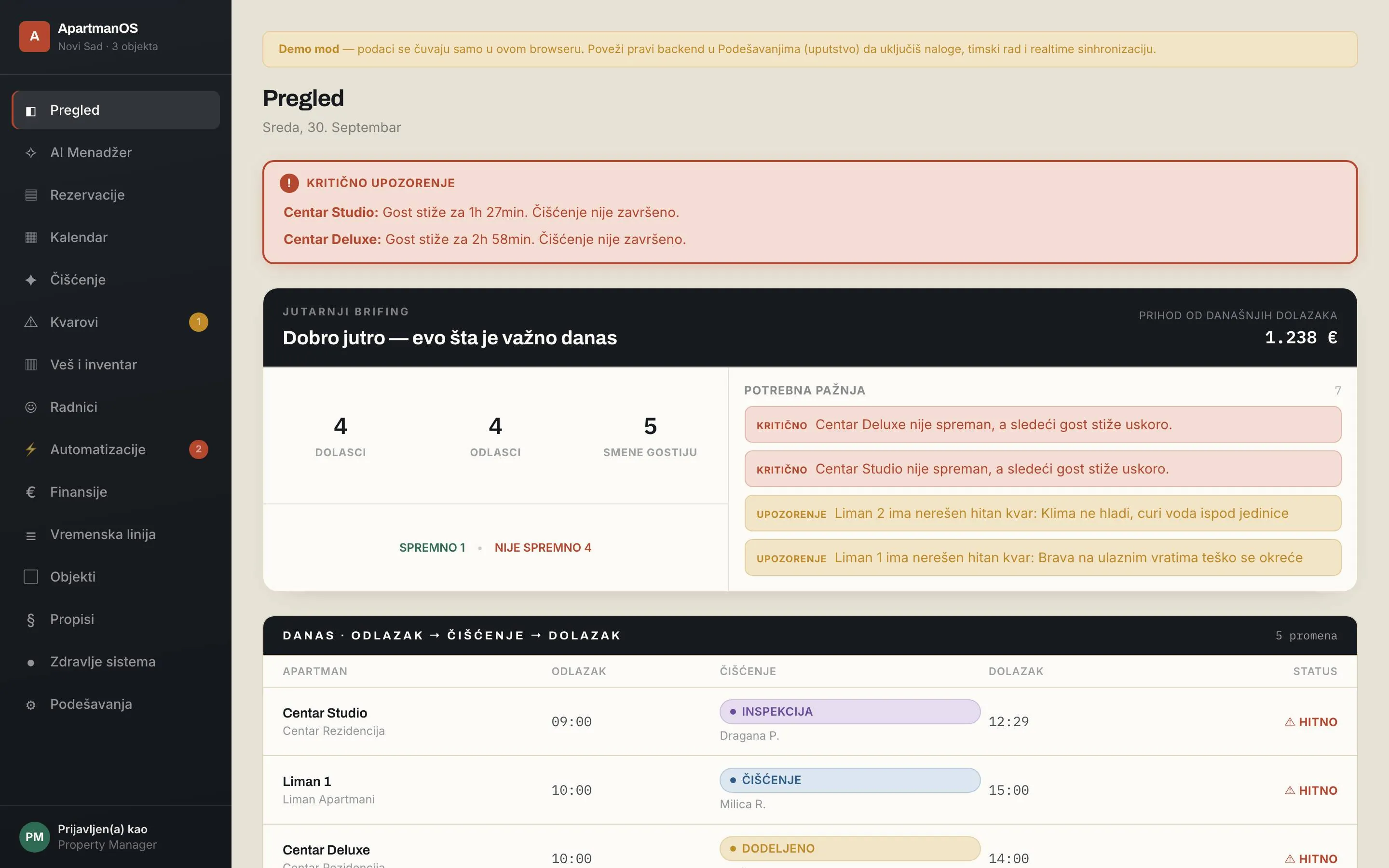Image resolution: width=1389 pixels, height=868 pixels.
Task: Click the critical alert exclamation icon
Action: (289, 183)
